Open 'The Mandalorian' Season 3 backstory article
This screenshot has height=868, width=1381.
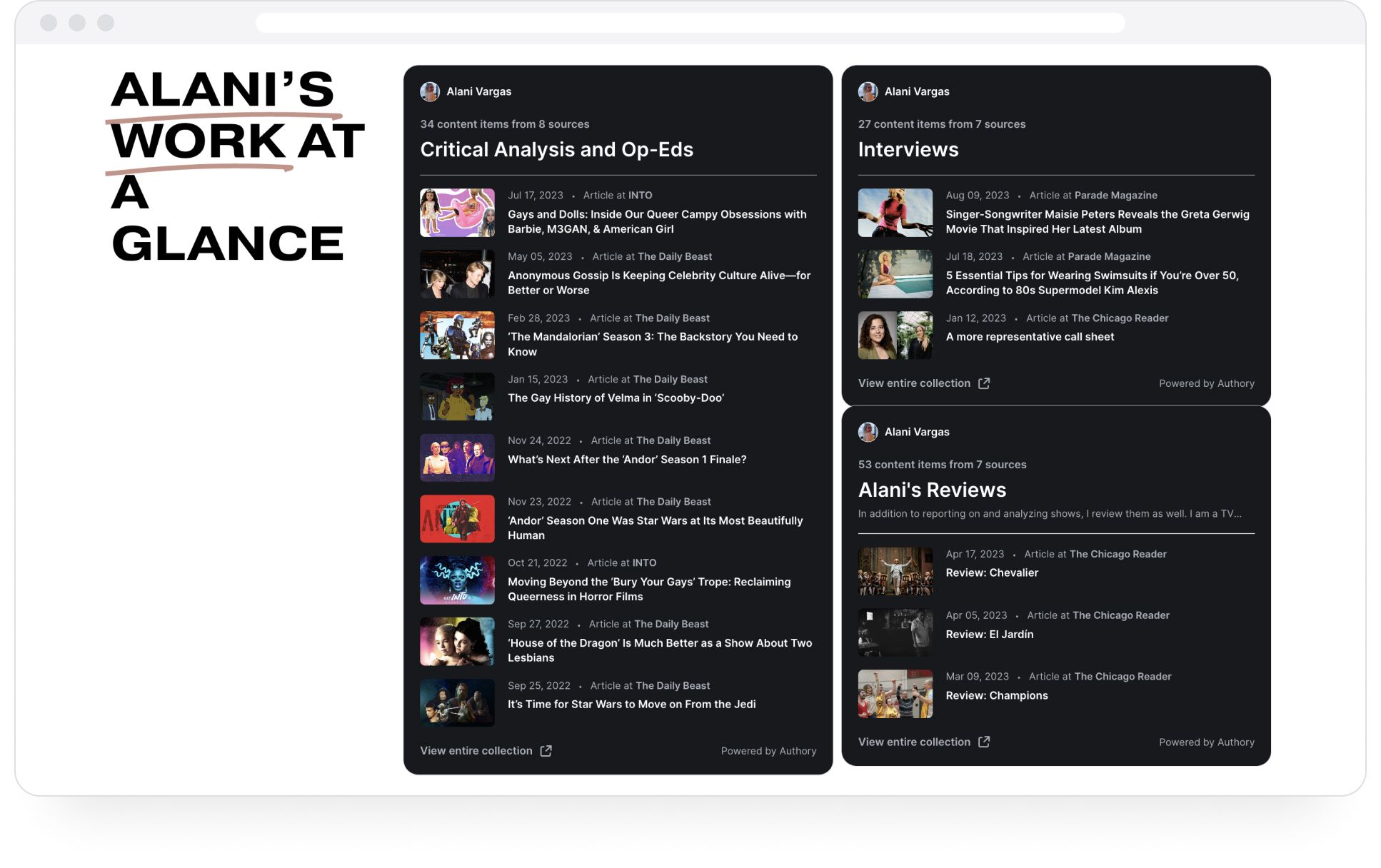coord(653,344)
